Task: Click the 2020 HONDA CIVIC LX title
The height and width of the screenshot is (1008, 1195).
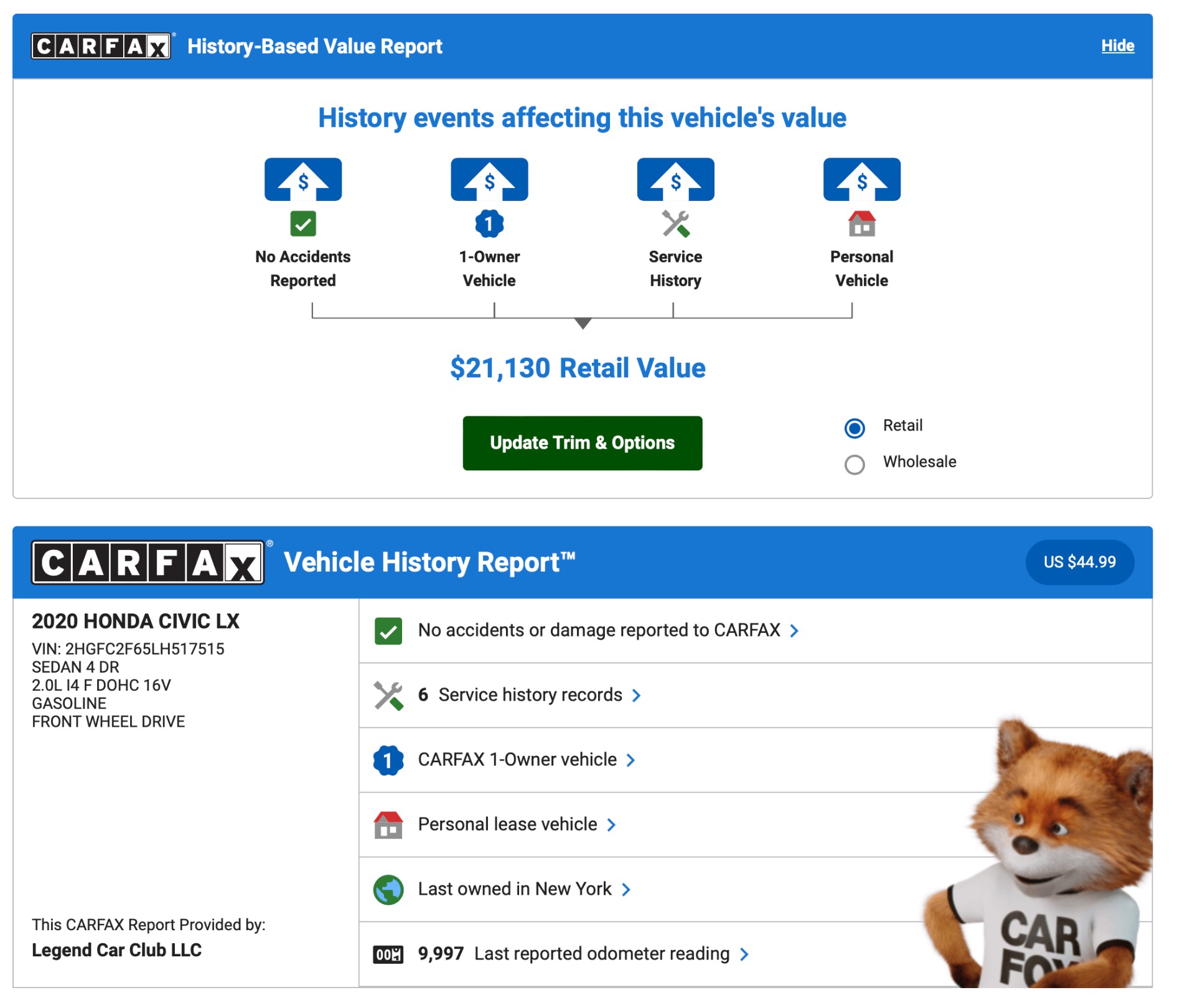Action: click(136, 621)
